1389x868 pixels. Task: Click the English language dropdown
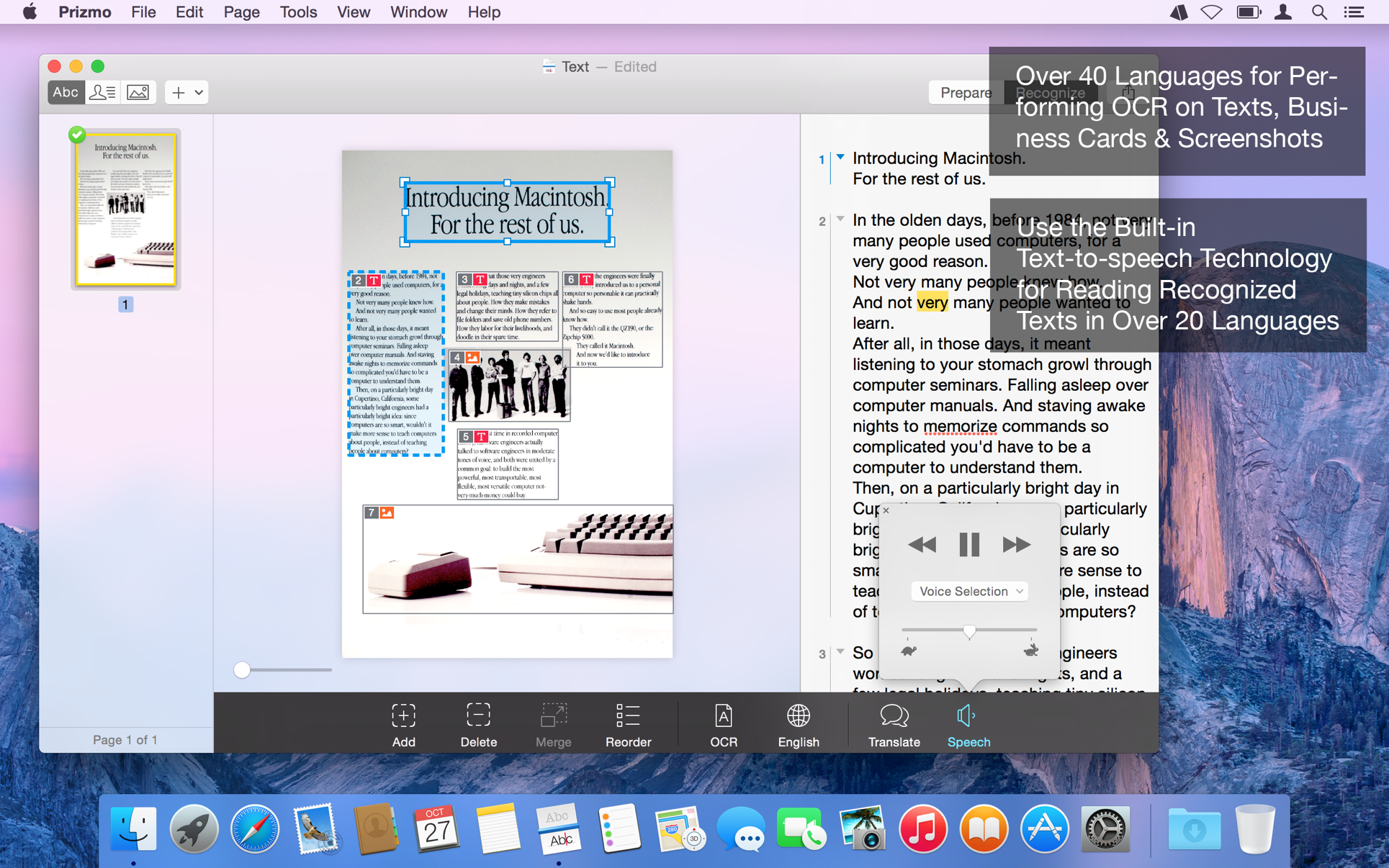click(x=797, y=725)
